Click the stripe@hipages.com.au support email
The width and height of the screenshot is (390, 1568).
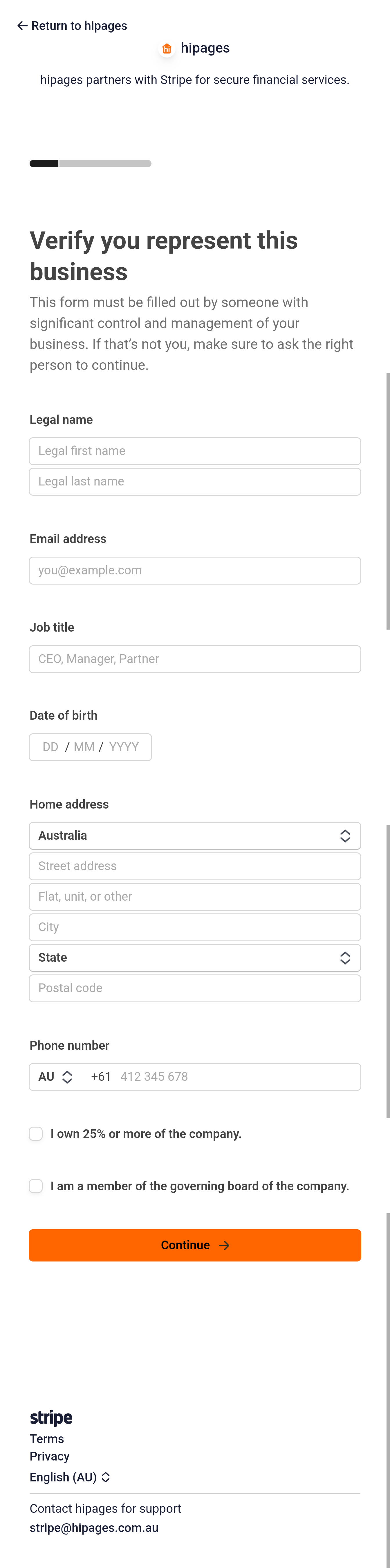[x=94, y=1528]
